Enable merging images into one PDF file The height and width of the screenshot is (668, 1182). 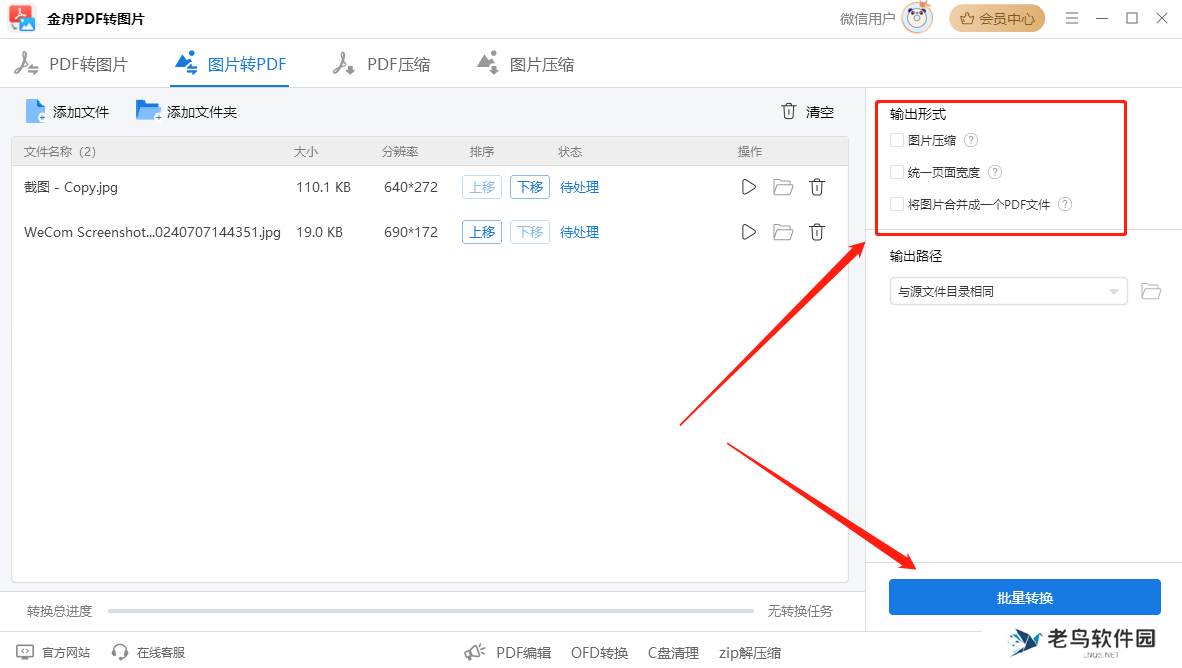[x=895, y=204]
